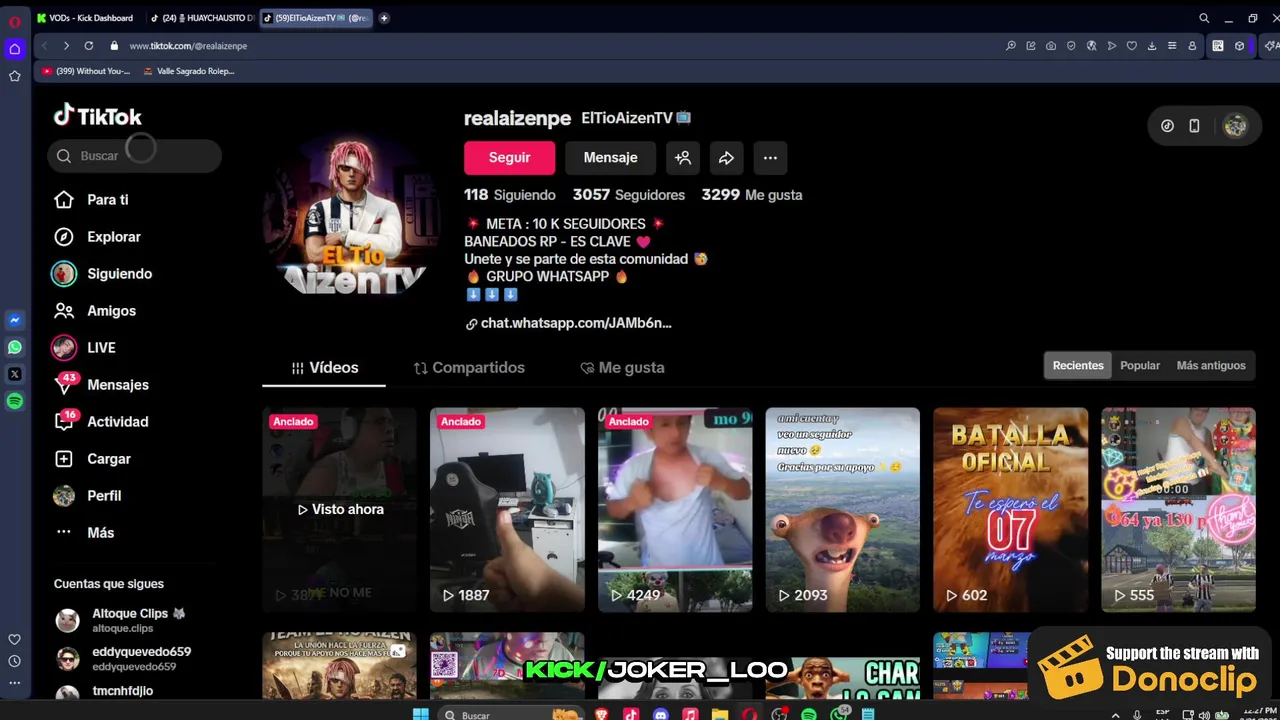1280x720 pixels.
Task: Play the Visto ahora pinned video
Action: pos(339,509)
